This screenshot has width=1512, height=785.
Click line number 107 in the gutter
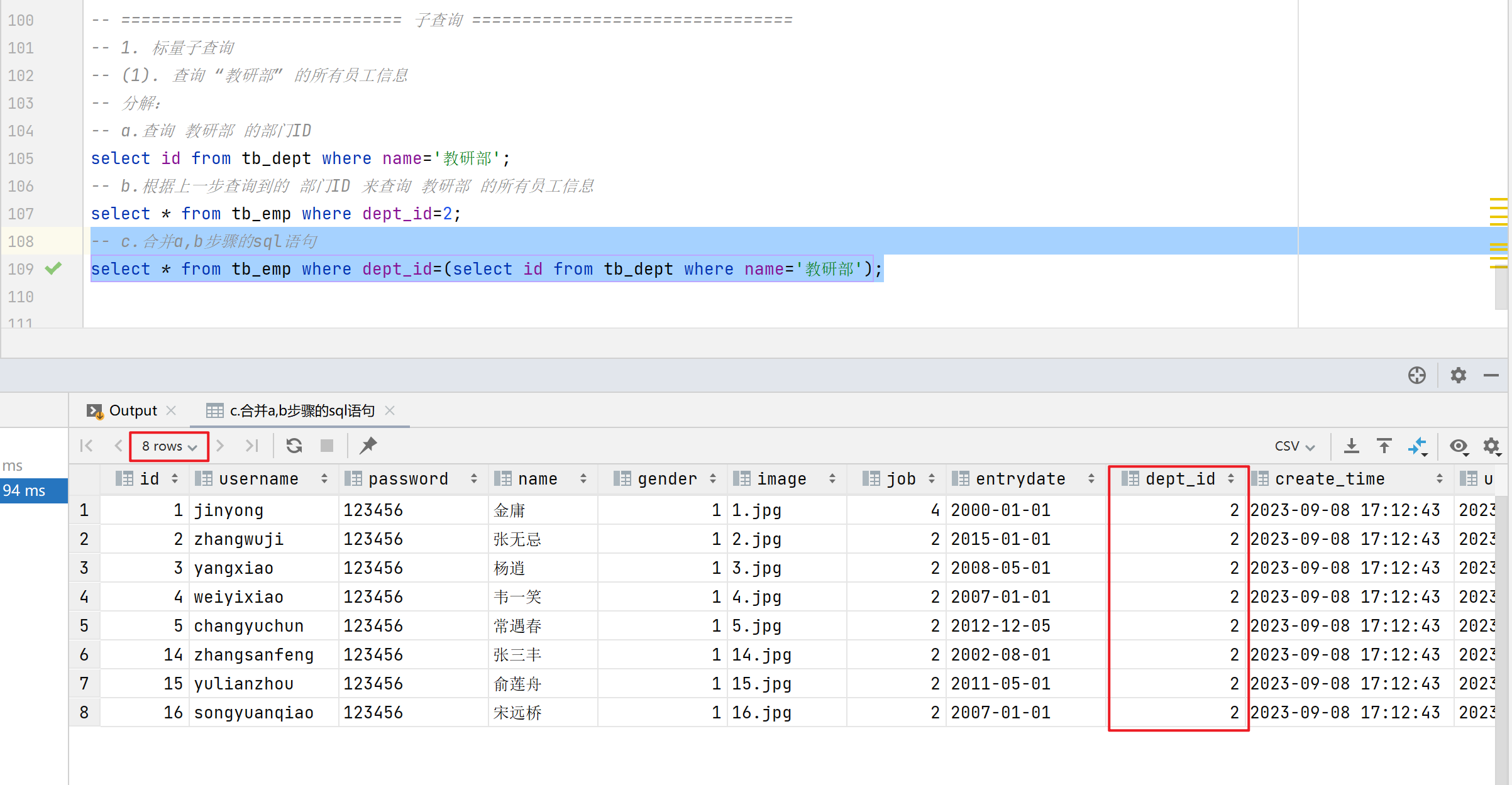point(21,214)
